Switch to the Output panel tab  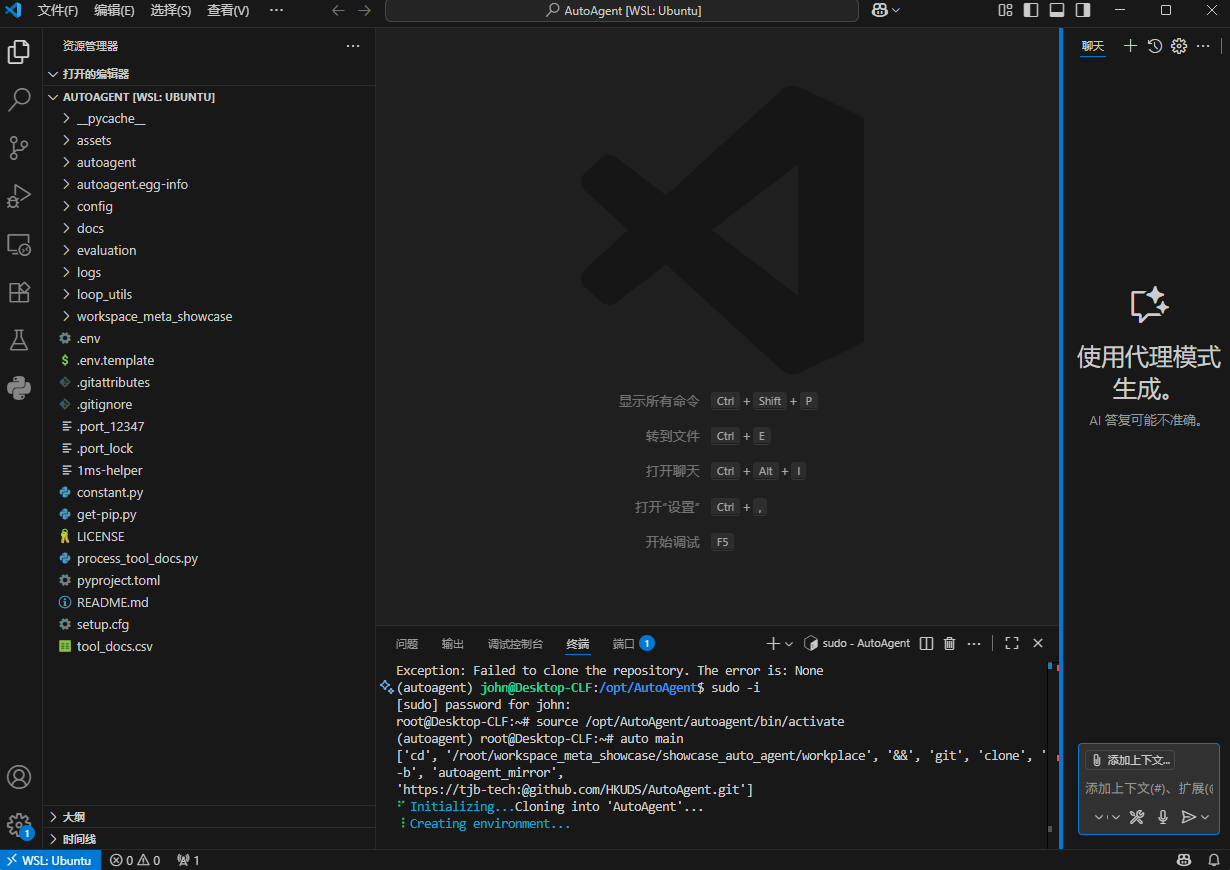point(453,643)
